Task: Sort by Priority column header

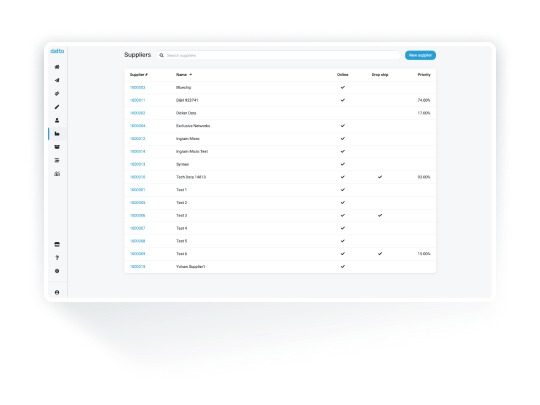Action: click(424, 75)
